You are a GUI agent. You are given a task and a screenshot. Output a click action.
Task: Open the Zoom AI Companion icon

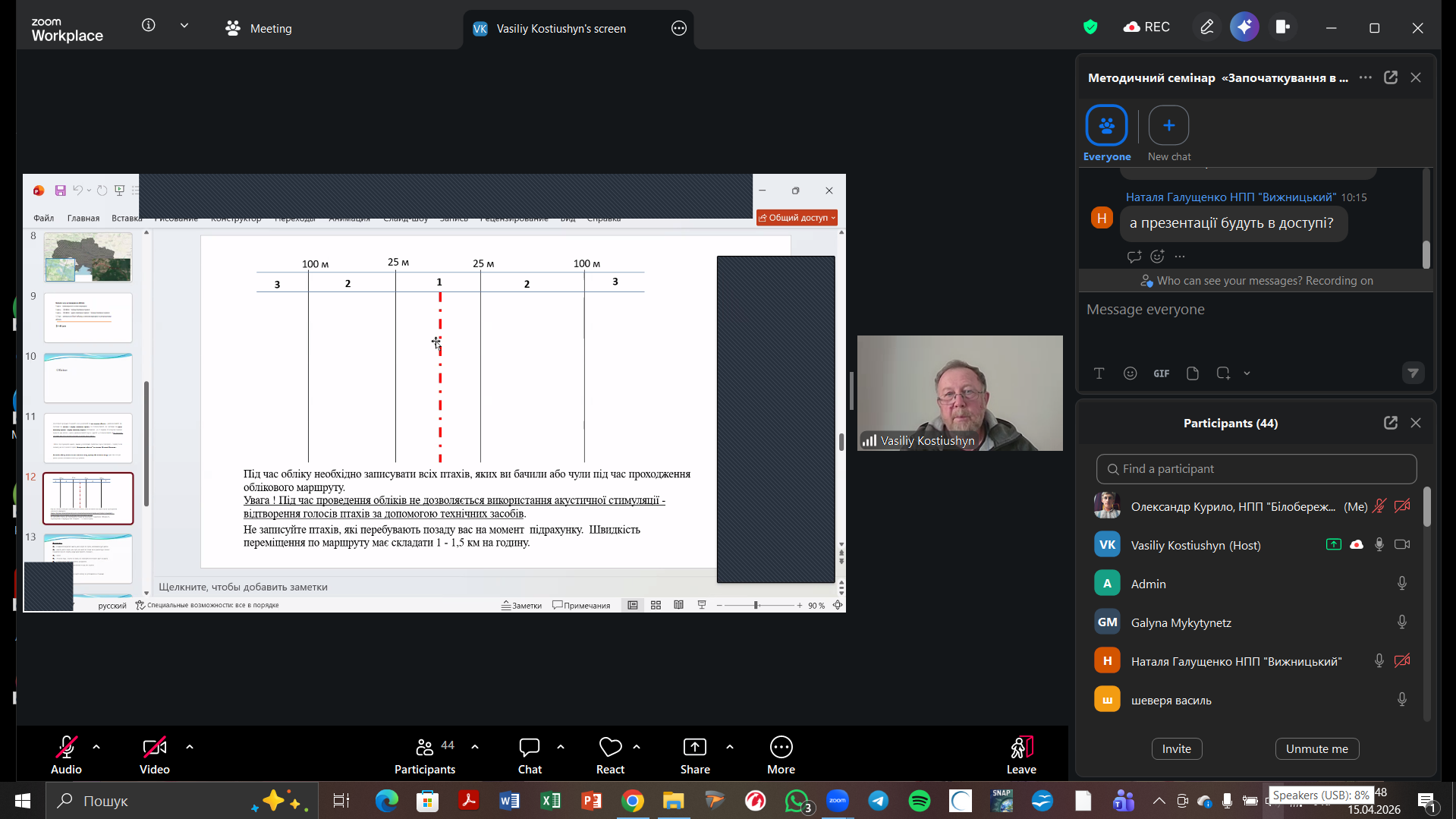click(1244, 27)
